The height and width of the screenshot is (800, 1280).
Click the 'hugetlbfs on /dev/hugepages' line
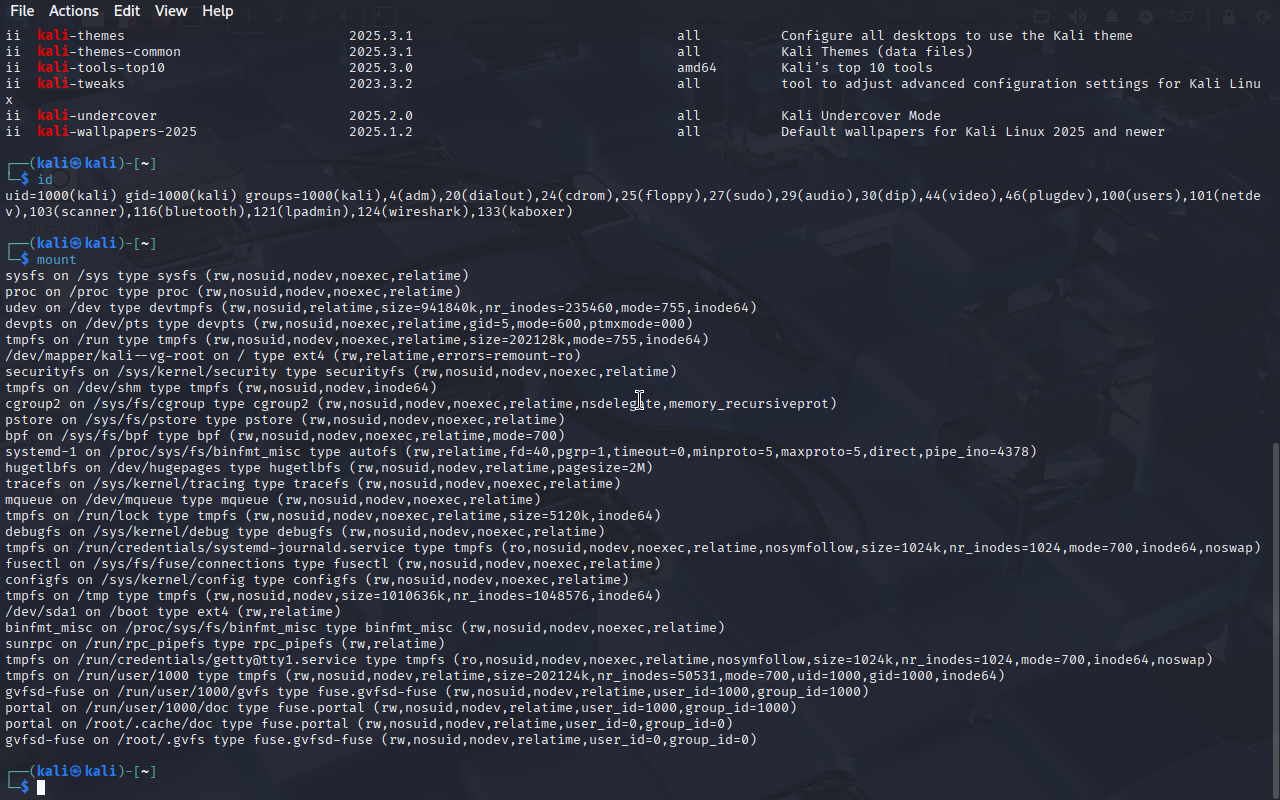click(x=329, y=468)
